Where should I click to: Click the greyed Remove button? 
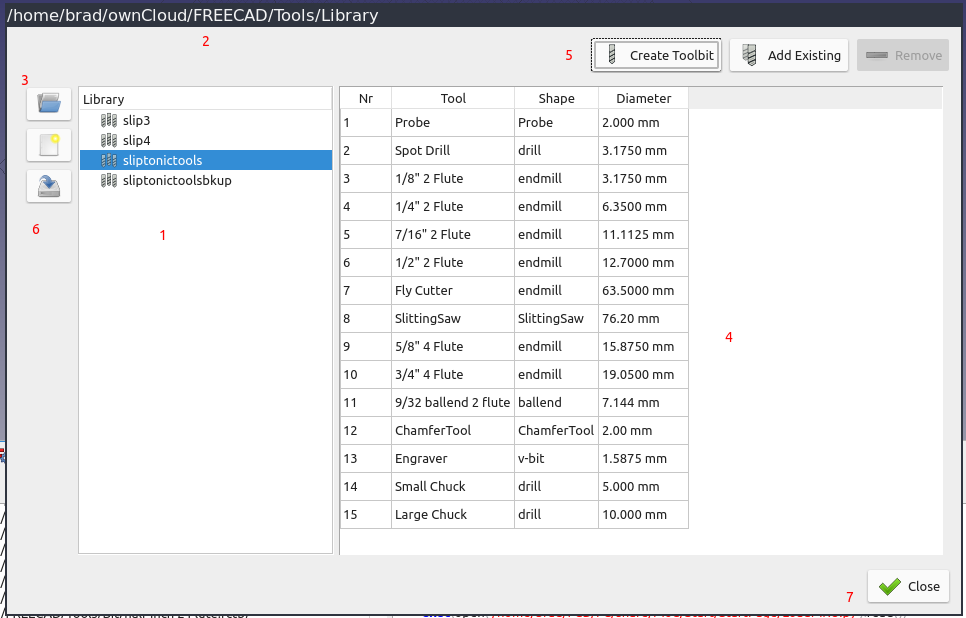903,55
